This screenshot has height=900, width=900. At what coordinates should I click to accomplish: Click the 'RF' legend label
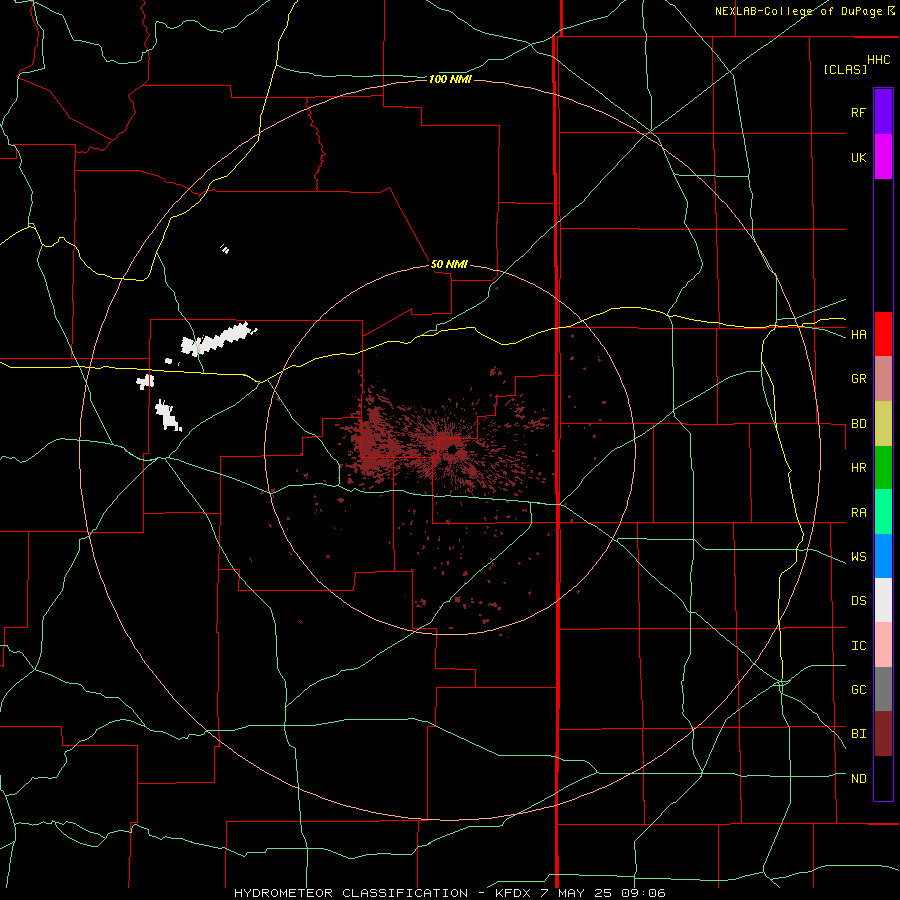[858, 112]
